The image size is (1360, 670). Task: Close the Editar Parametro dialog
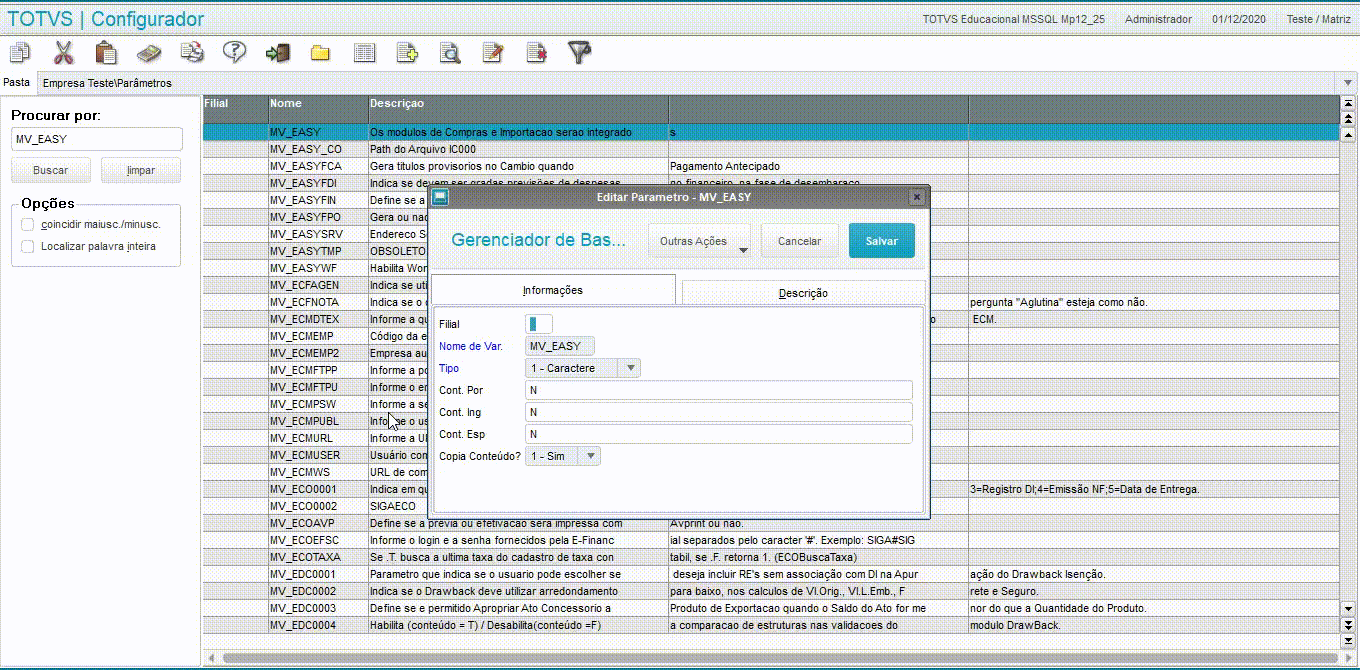(916, 197)
